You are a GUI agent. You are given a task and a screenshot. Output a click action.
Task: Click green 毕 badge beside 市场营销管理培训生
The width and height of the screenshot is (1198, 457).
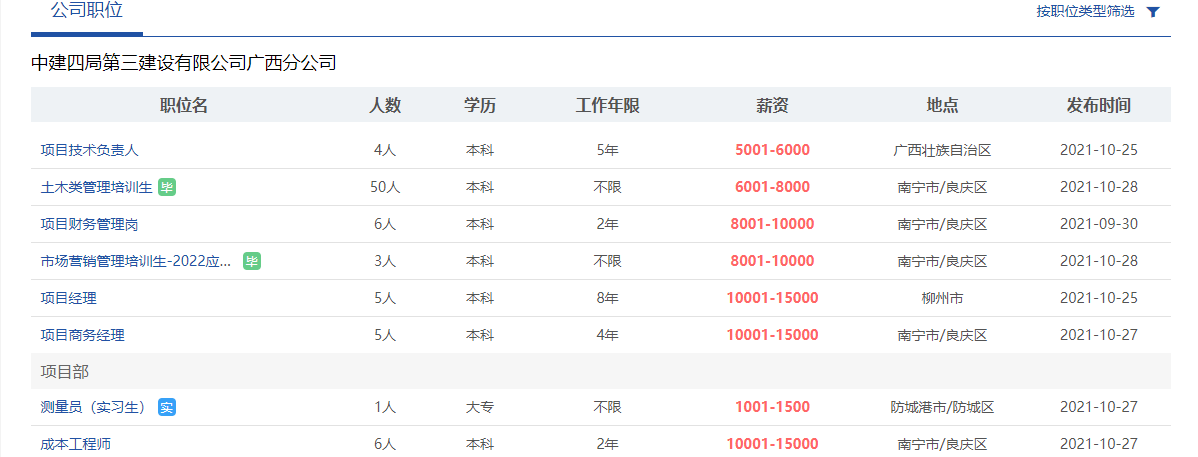click(x=252, y=261)
